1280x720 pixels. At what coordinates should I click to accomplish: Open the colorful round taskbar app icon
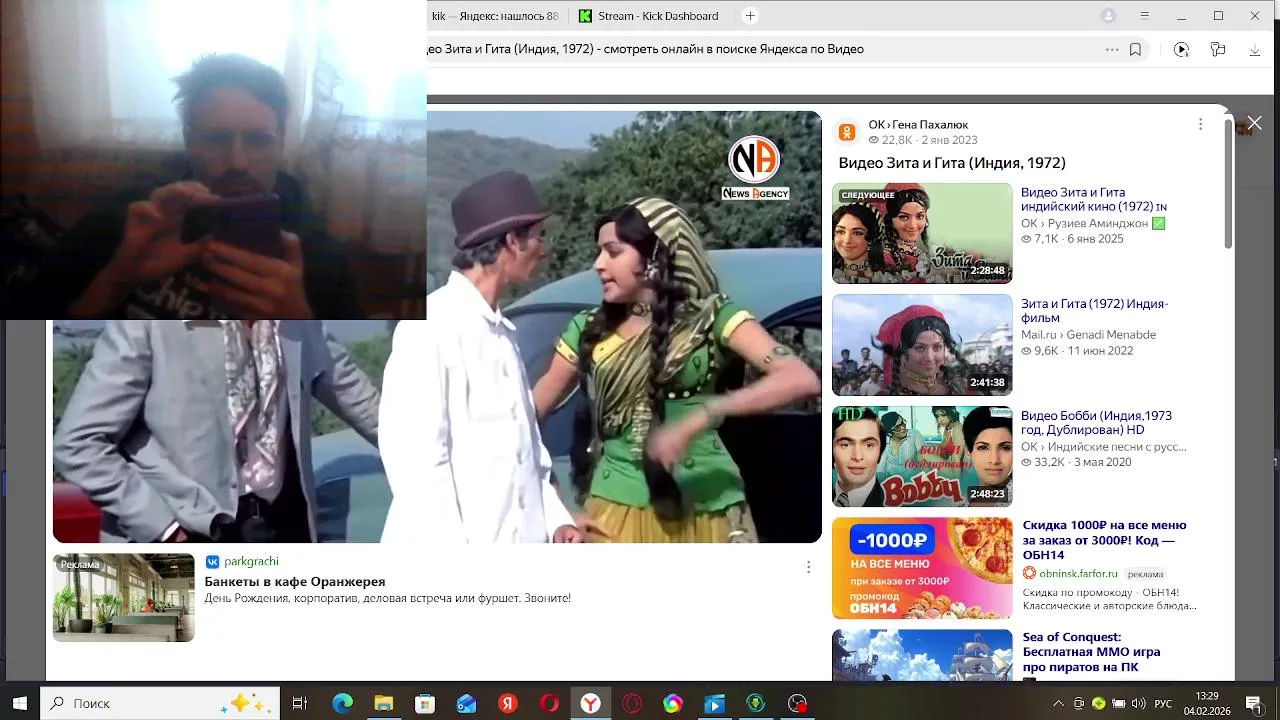click(x=673, y=703)
